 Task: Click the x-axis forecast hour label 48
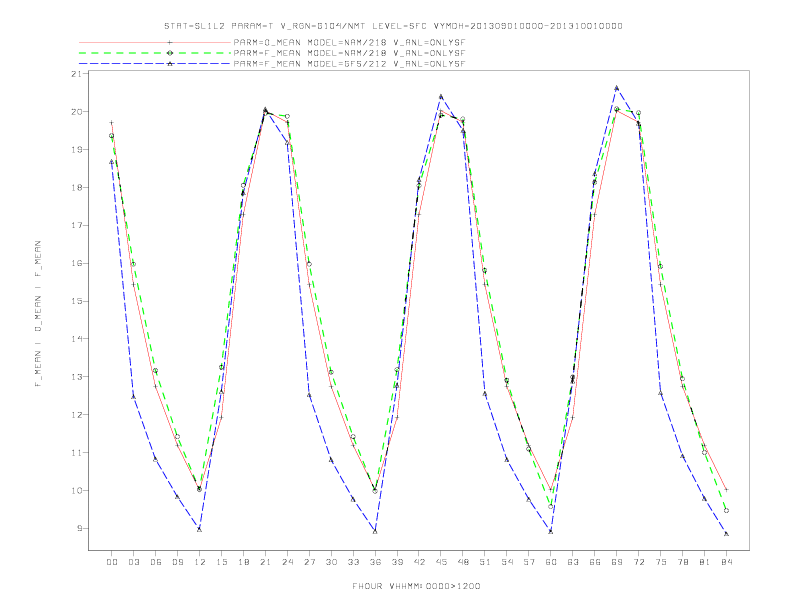tap(463, 562)
